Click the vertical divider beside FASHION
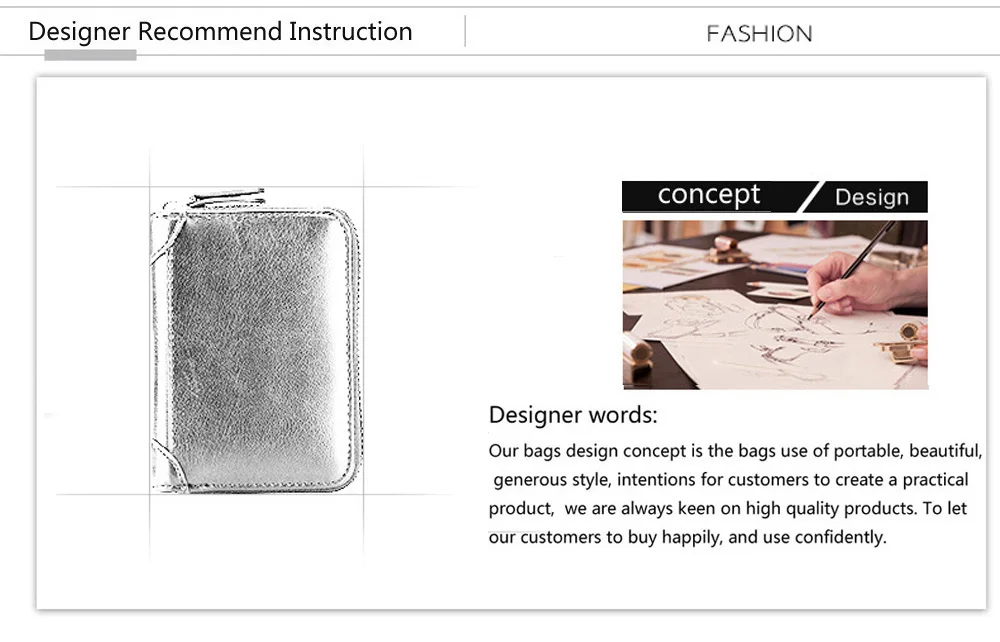This screenshot has width=1000, height=642. click(465, 31)
